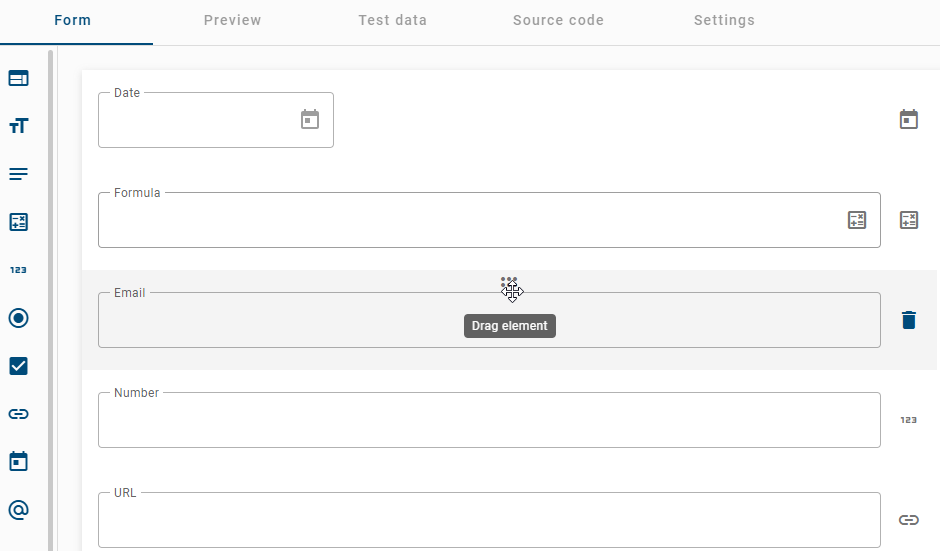
Task: Open the Preview tab
Action: (x=233, y=20)
